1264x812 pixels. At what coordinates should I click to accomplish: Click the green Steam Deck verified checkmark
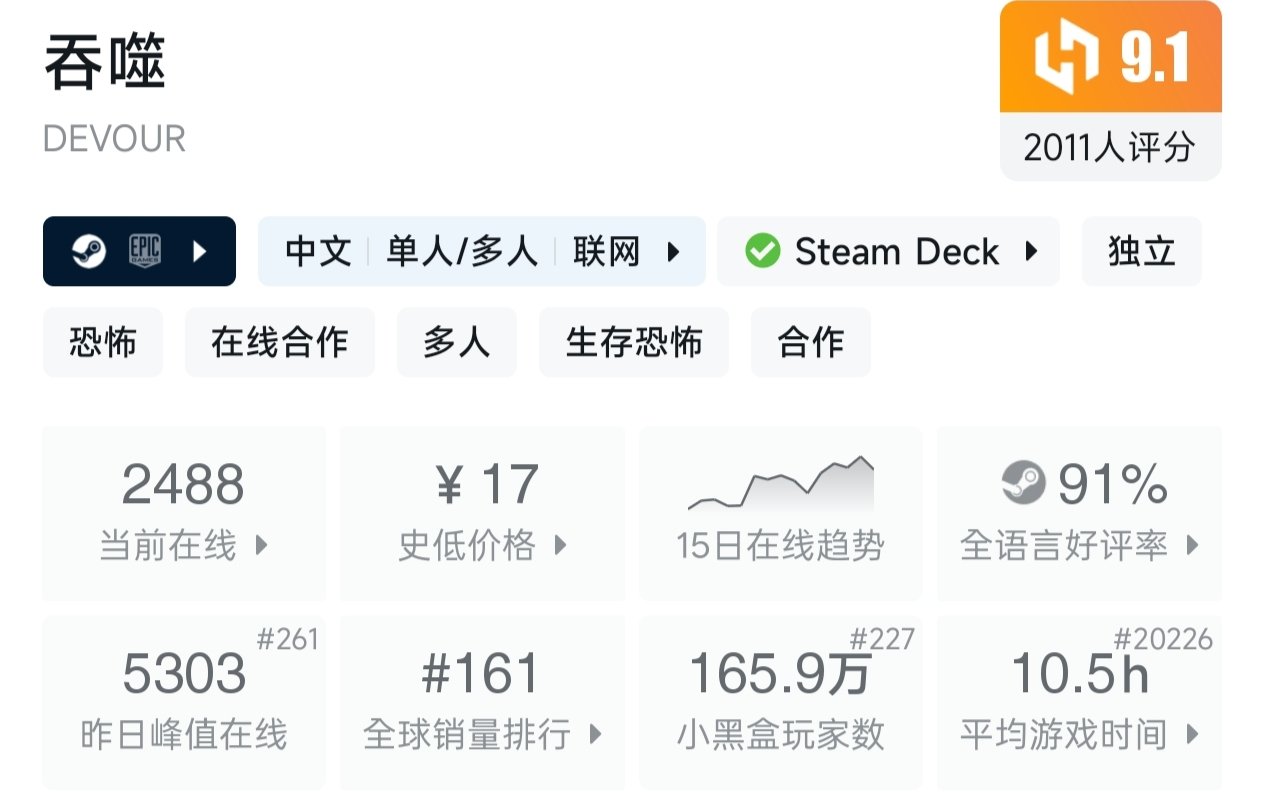763,251
